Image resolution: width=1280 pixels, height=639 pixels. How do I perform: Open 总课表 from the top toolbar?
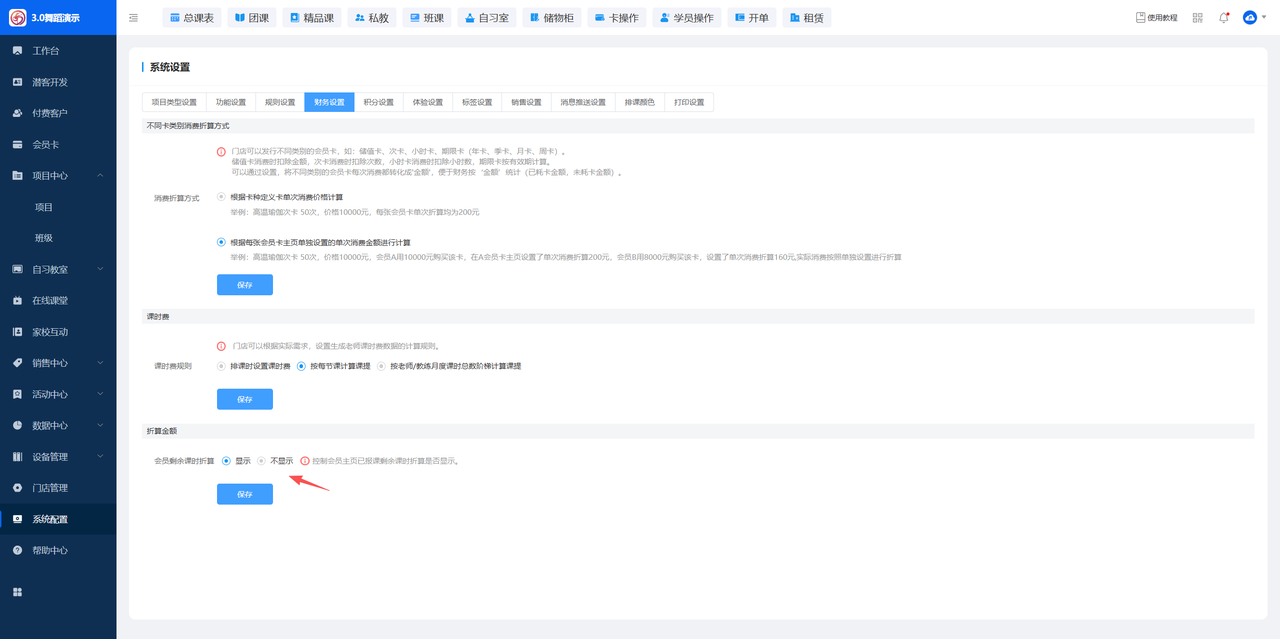(191, 18)
